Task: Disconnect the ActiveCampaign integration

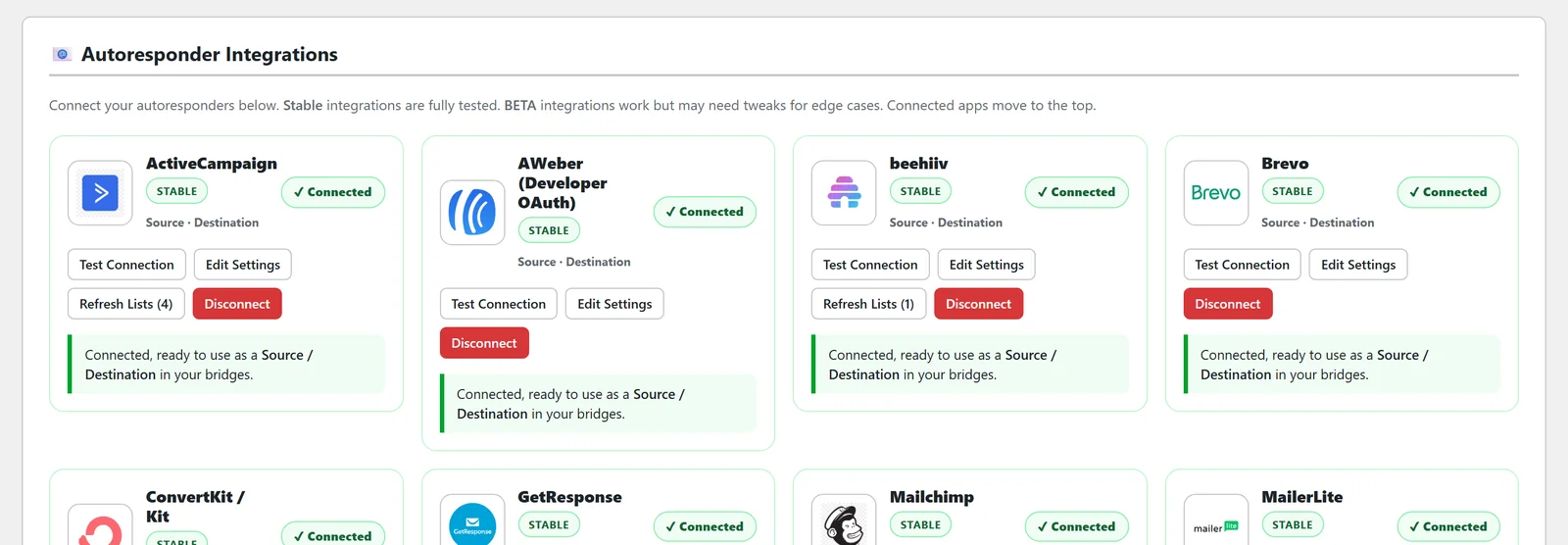Action: pyautogui.click(x=237, y=304)
